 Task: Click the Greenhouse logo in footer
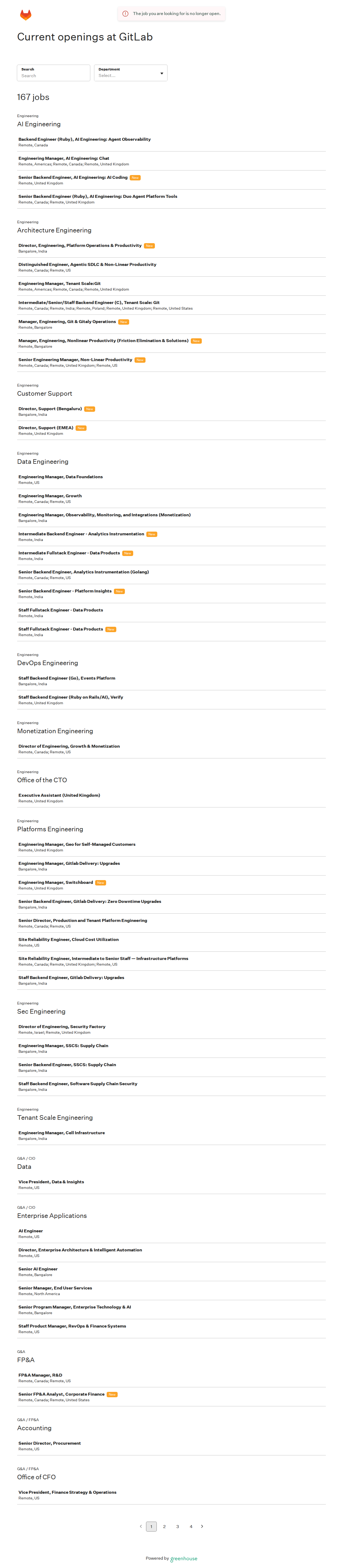point(184,1558)
